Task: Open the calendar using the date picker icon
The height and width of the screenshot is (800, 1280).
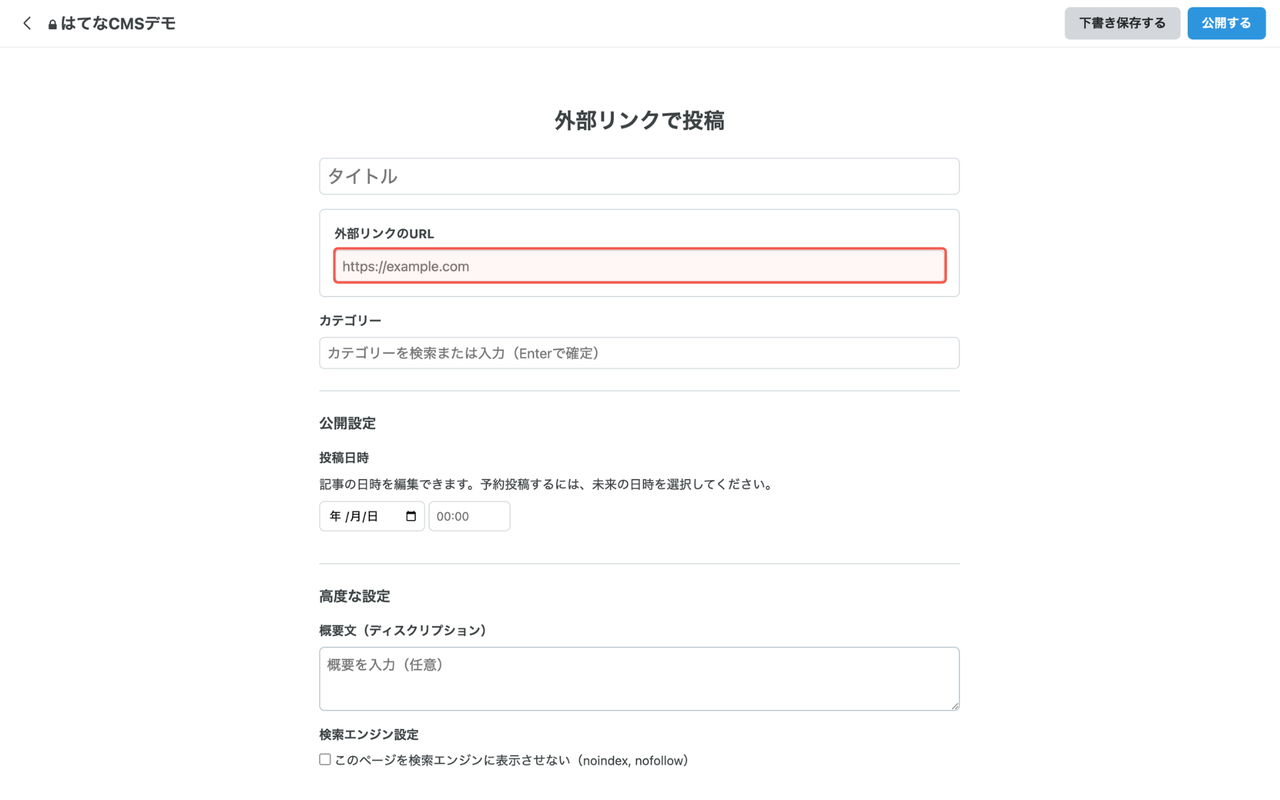Action: 410,516
